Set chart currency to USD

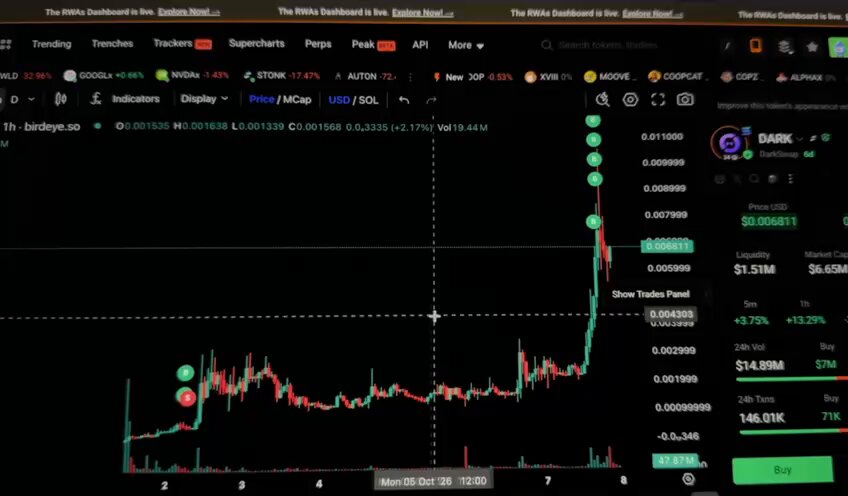click(339, 100)
